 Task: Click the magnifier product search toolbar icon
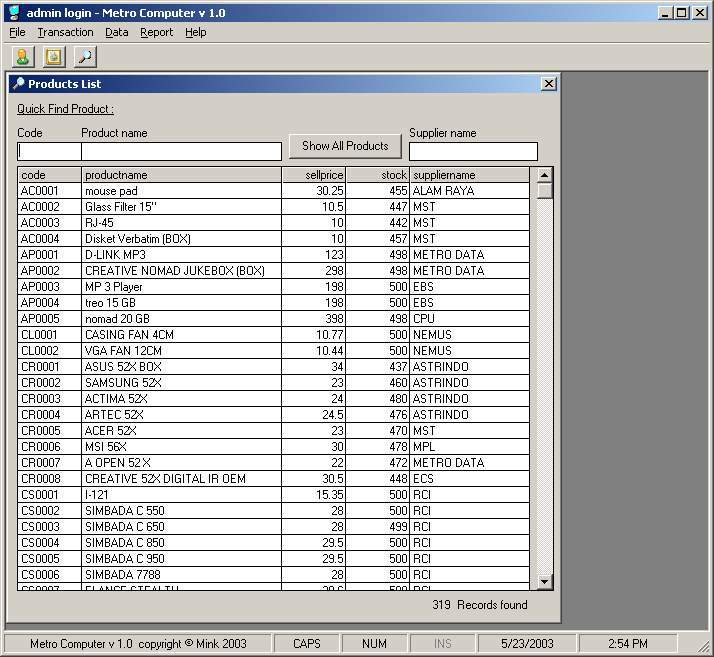click(x=85, y=57)
